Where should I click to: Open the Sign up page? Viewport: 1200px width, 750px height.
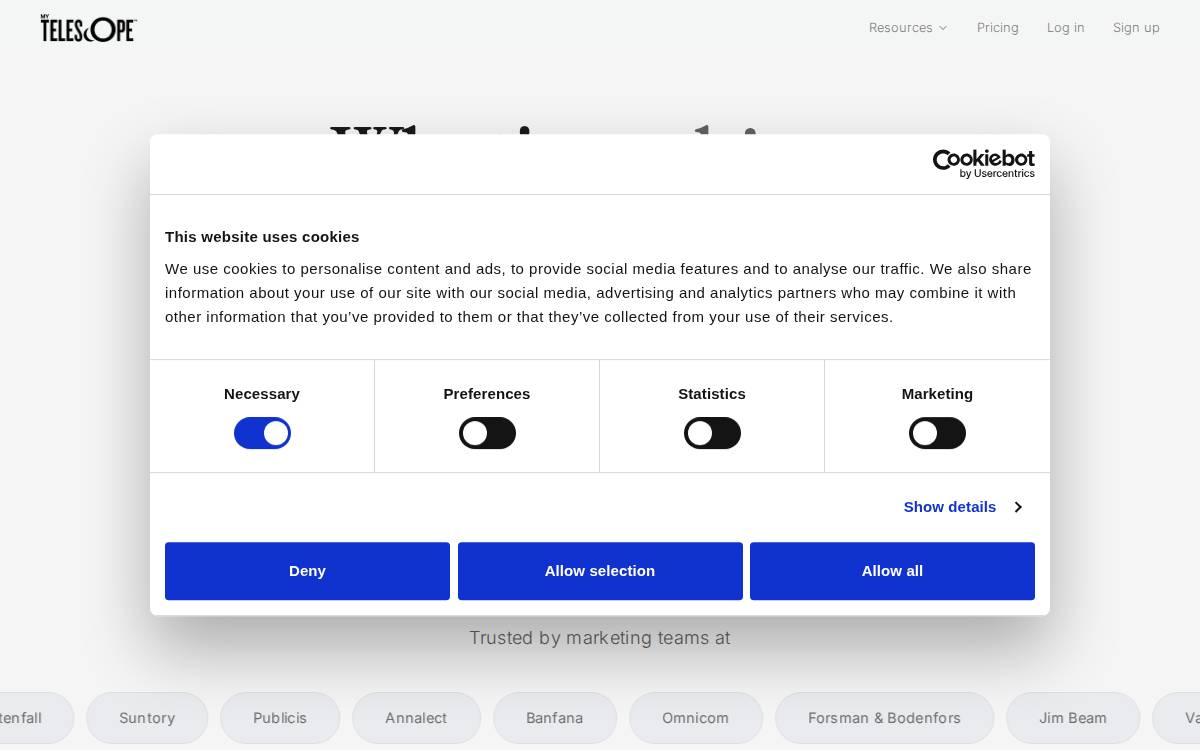point(1136,28)
